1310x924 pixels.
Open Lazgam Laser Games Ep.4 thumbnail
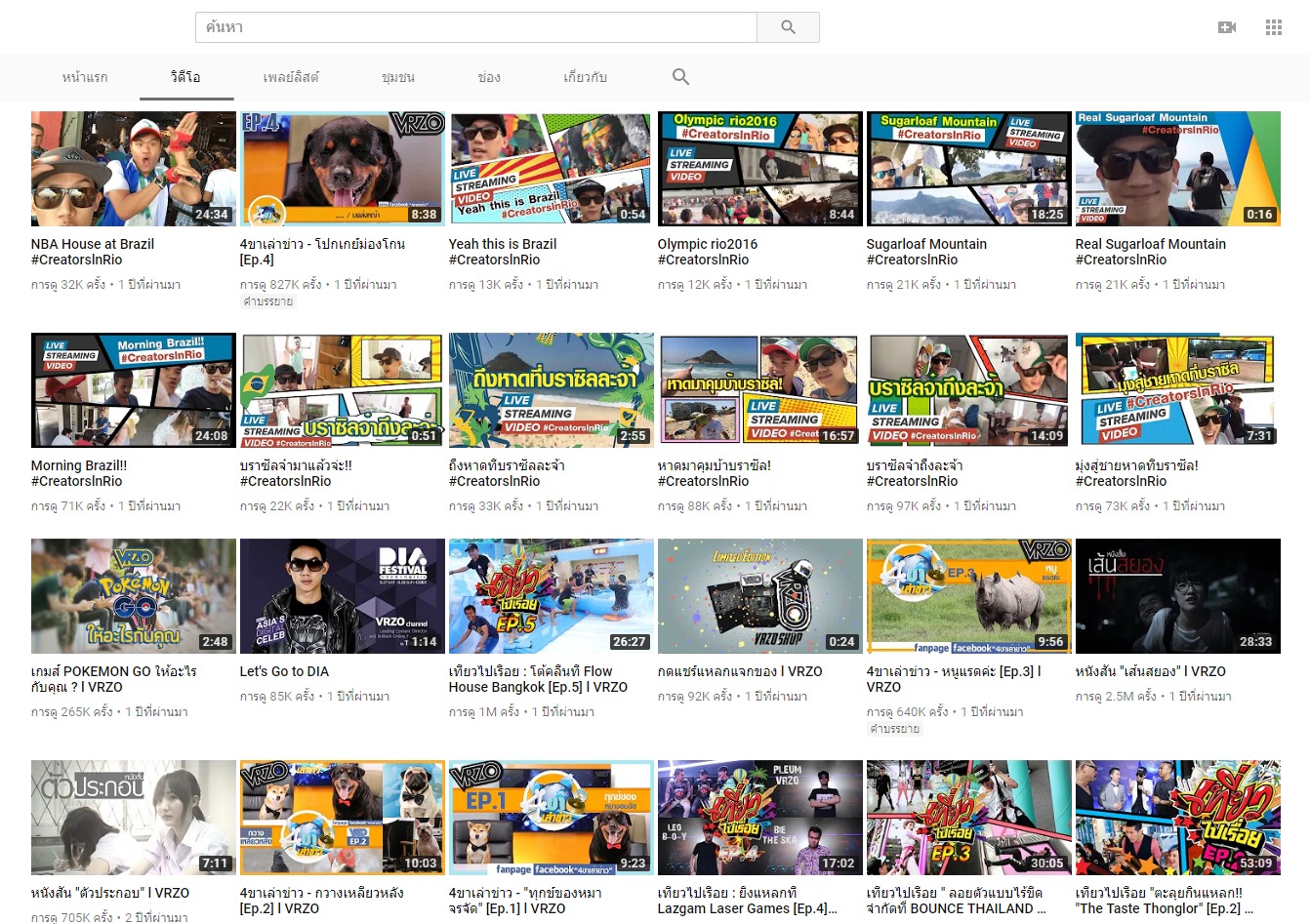point(760,818)
